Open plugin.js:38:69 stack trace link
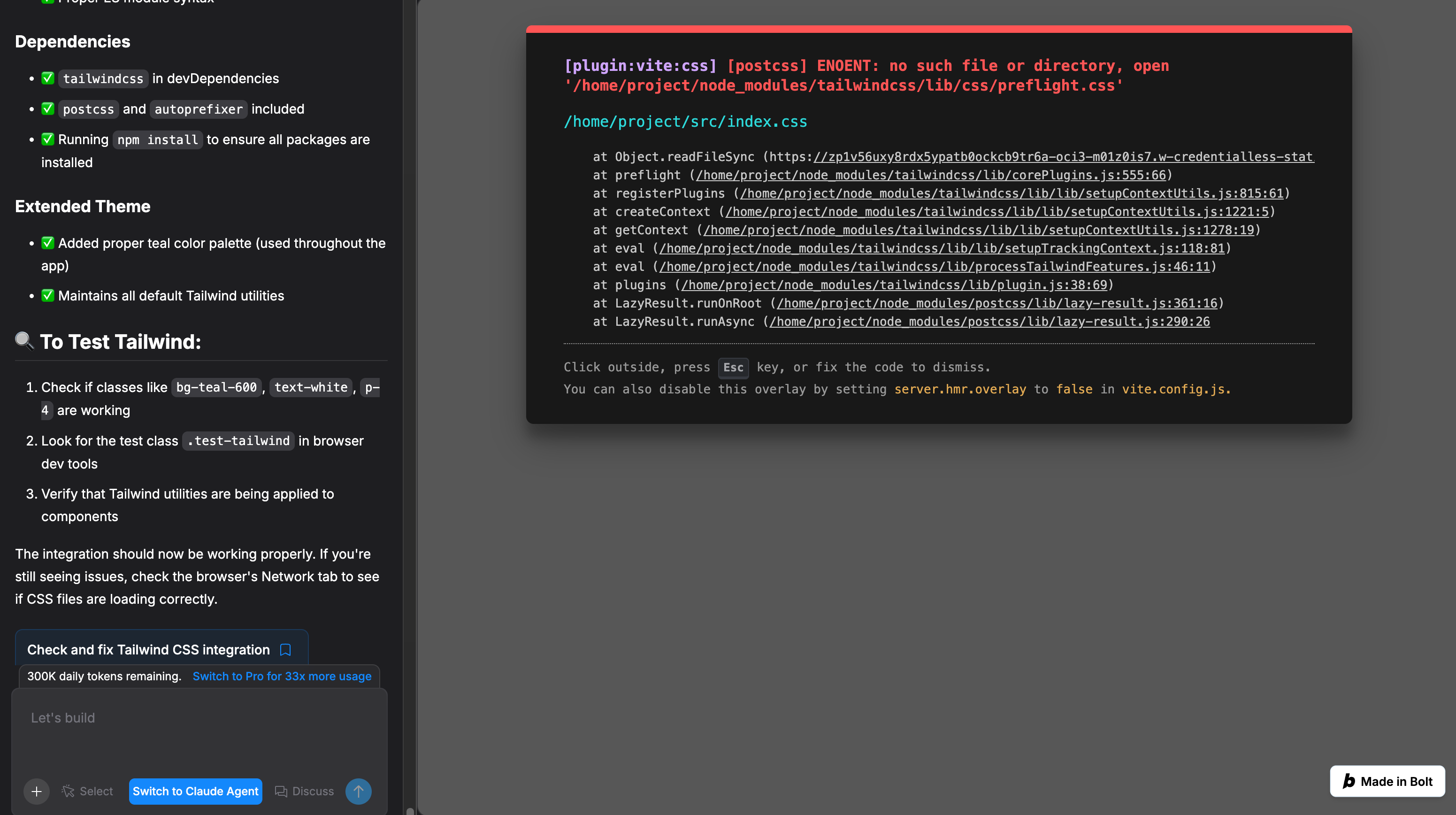 tap(894, 285)
